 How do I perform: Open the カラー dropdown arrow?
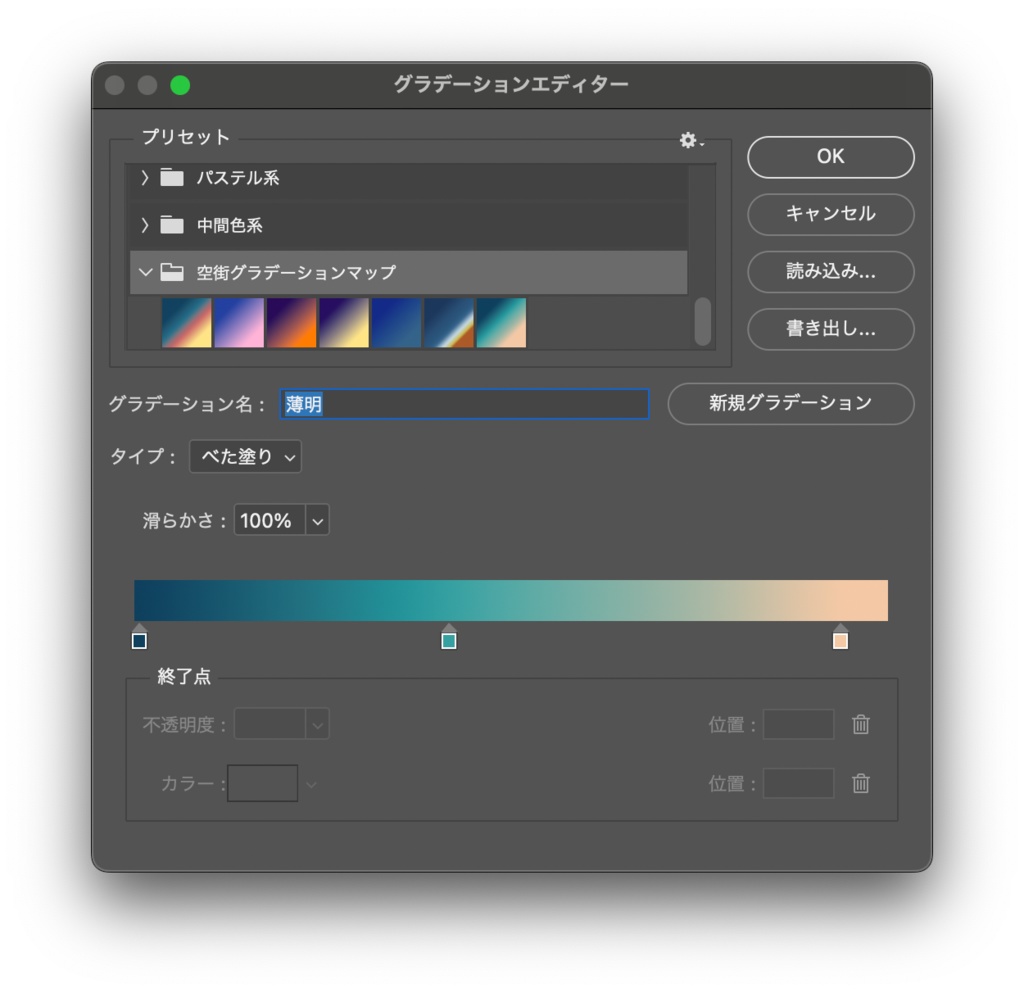pos(312,784)
